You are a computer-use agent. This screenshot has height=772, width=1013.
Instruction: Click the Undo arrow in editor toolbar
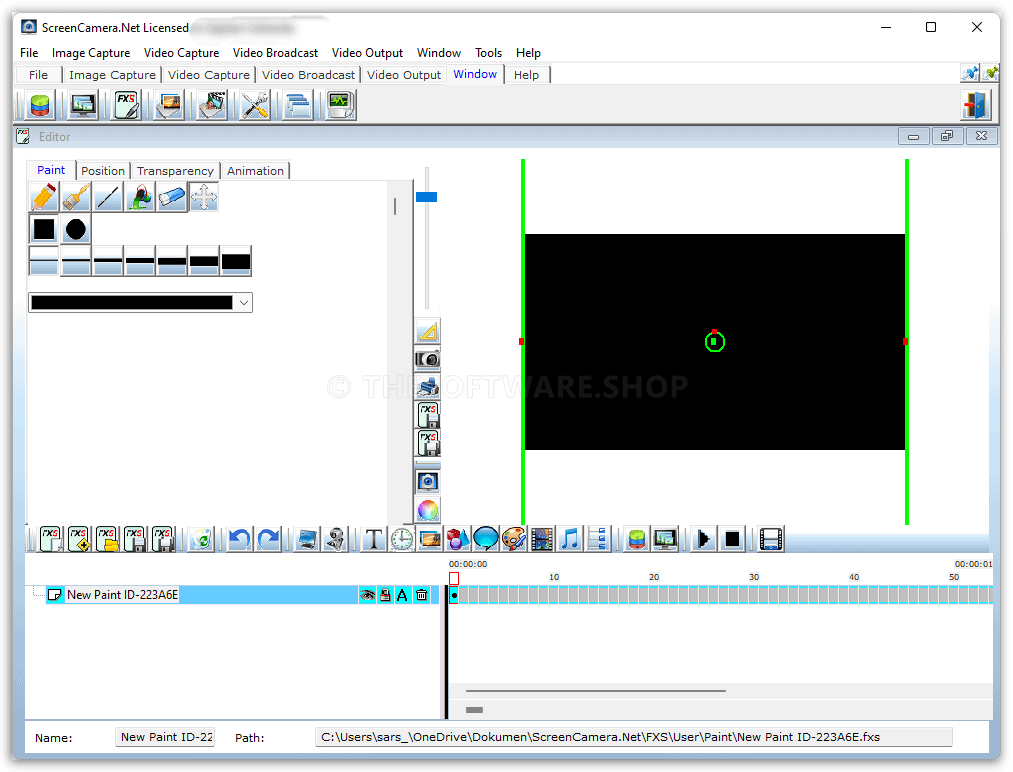[x=239, y=540]
